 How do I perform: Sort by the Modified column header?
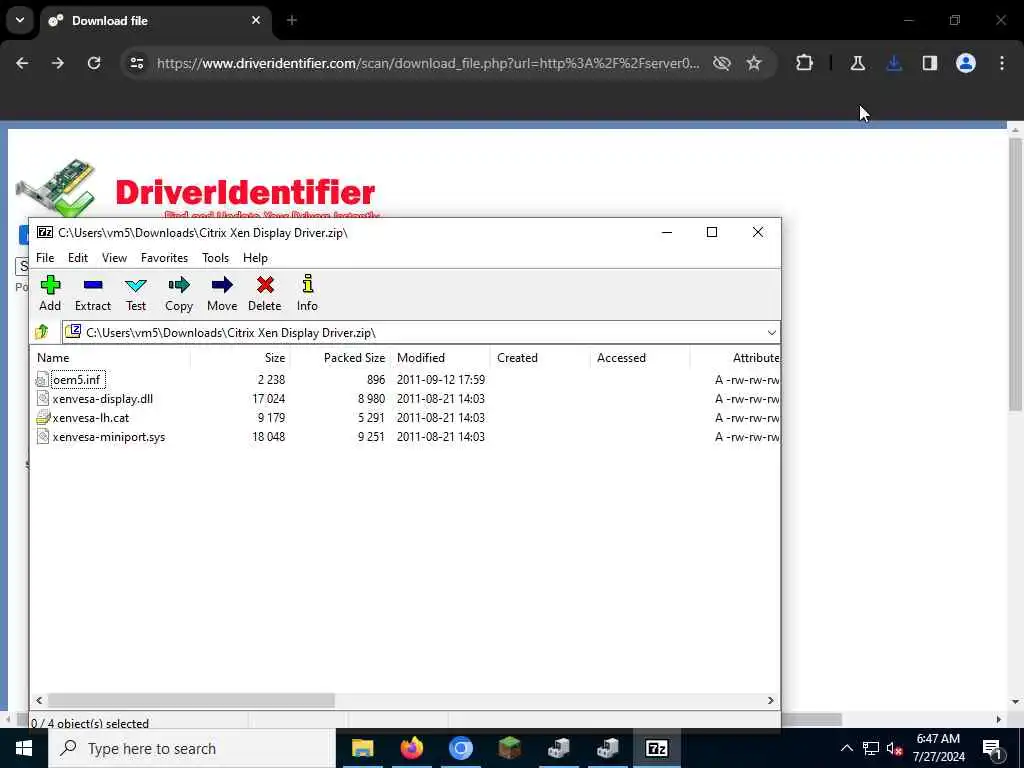tap(441, 358)
